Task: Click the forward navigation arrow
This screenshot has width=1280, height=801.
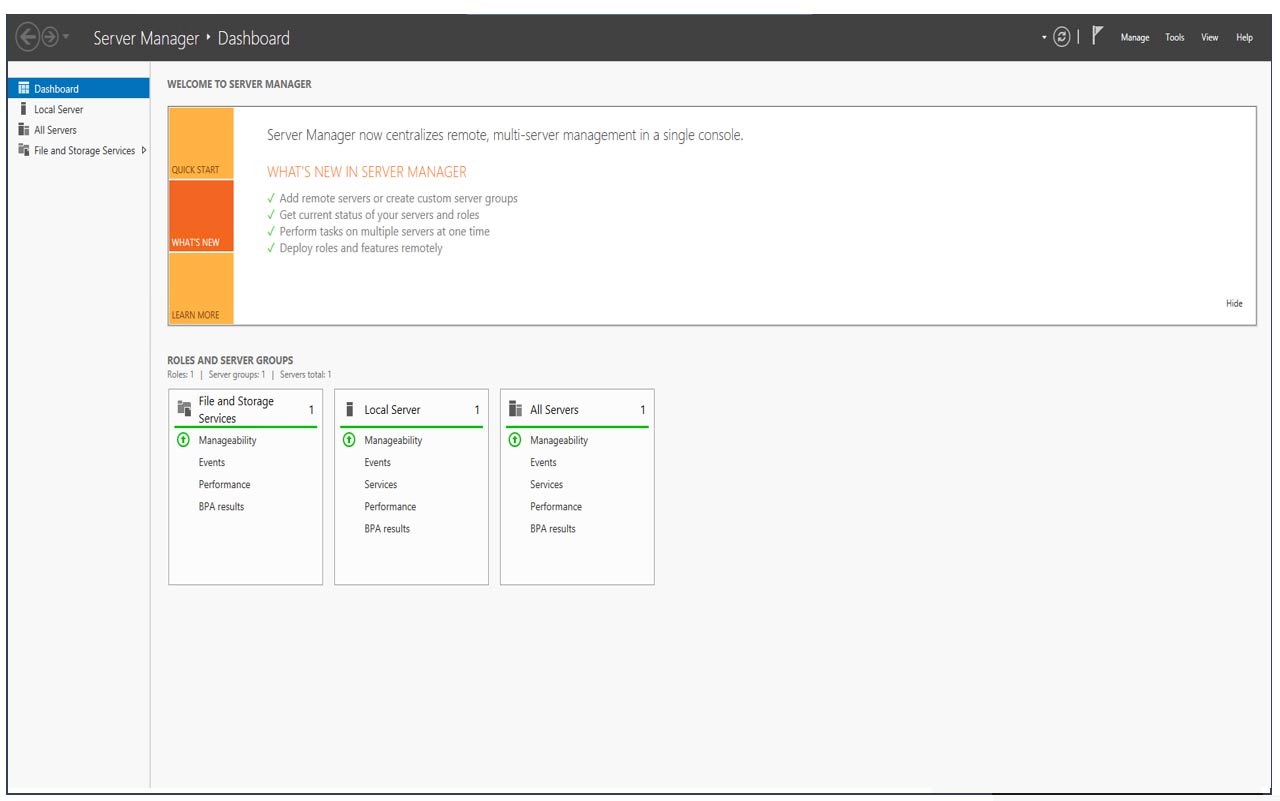Action: [50, 38]
